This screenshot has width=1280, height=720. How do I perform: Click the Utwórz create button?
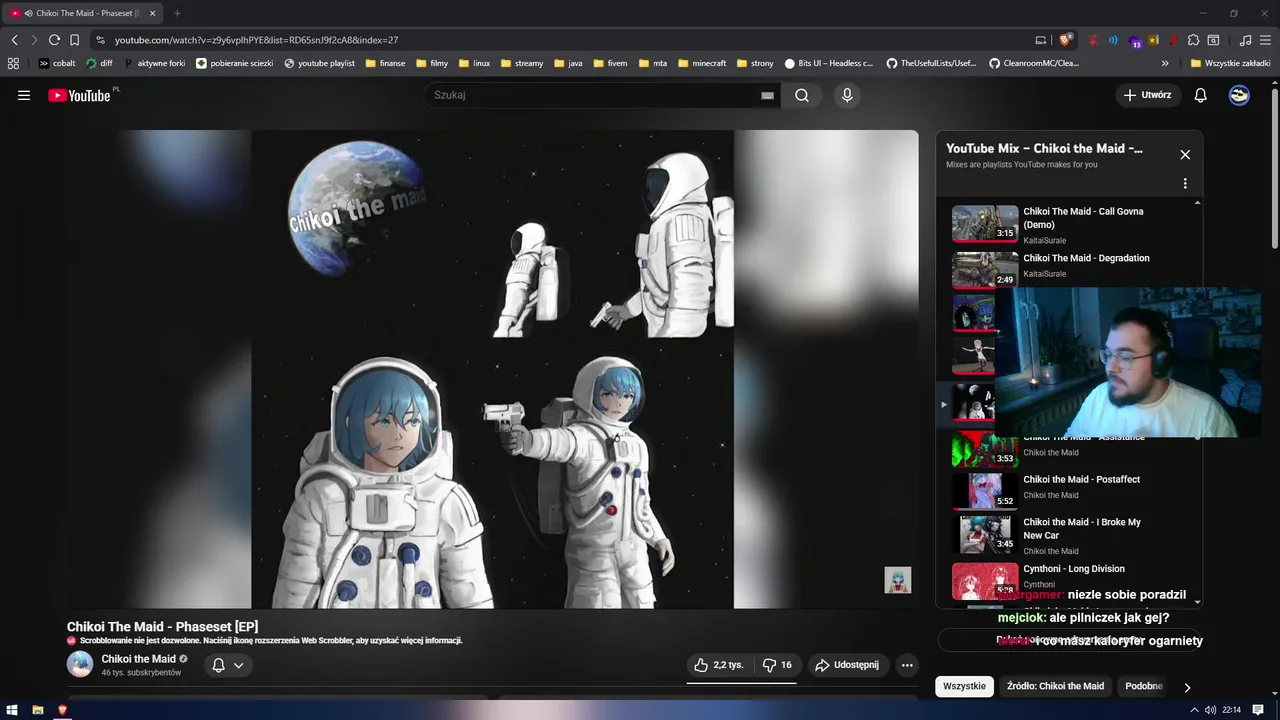(x=1147, y=95)
